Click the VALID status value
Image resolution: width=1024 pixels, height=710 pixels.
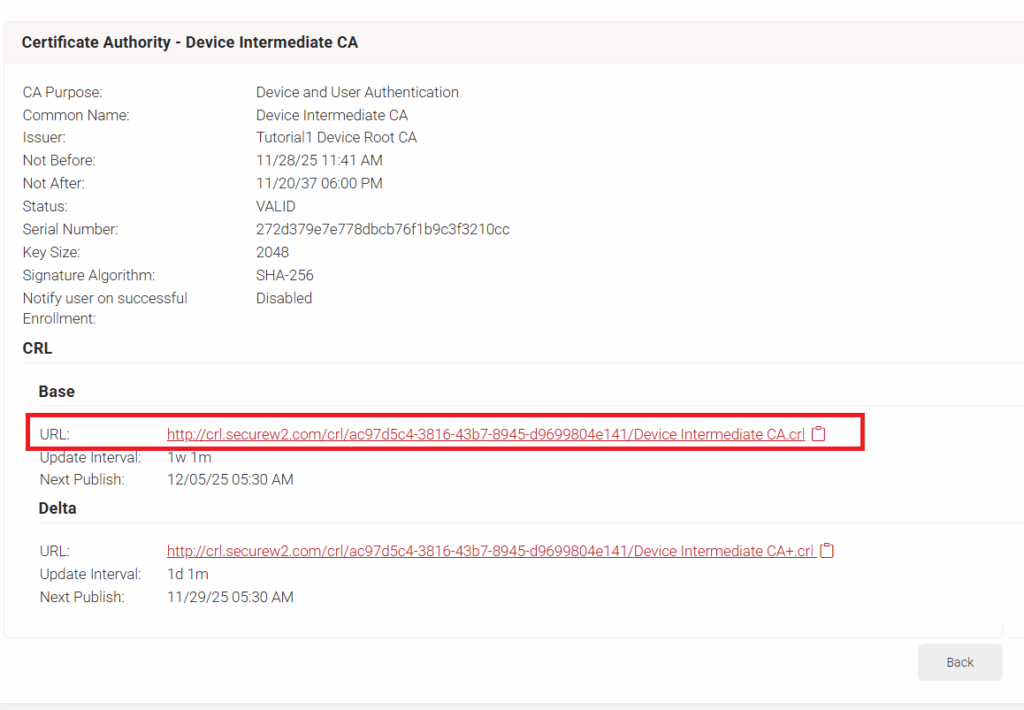274,206
